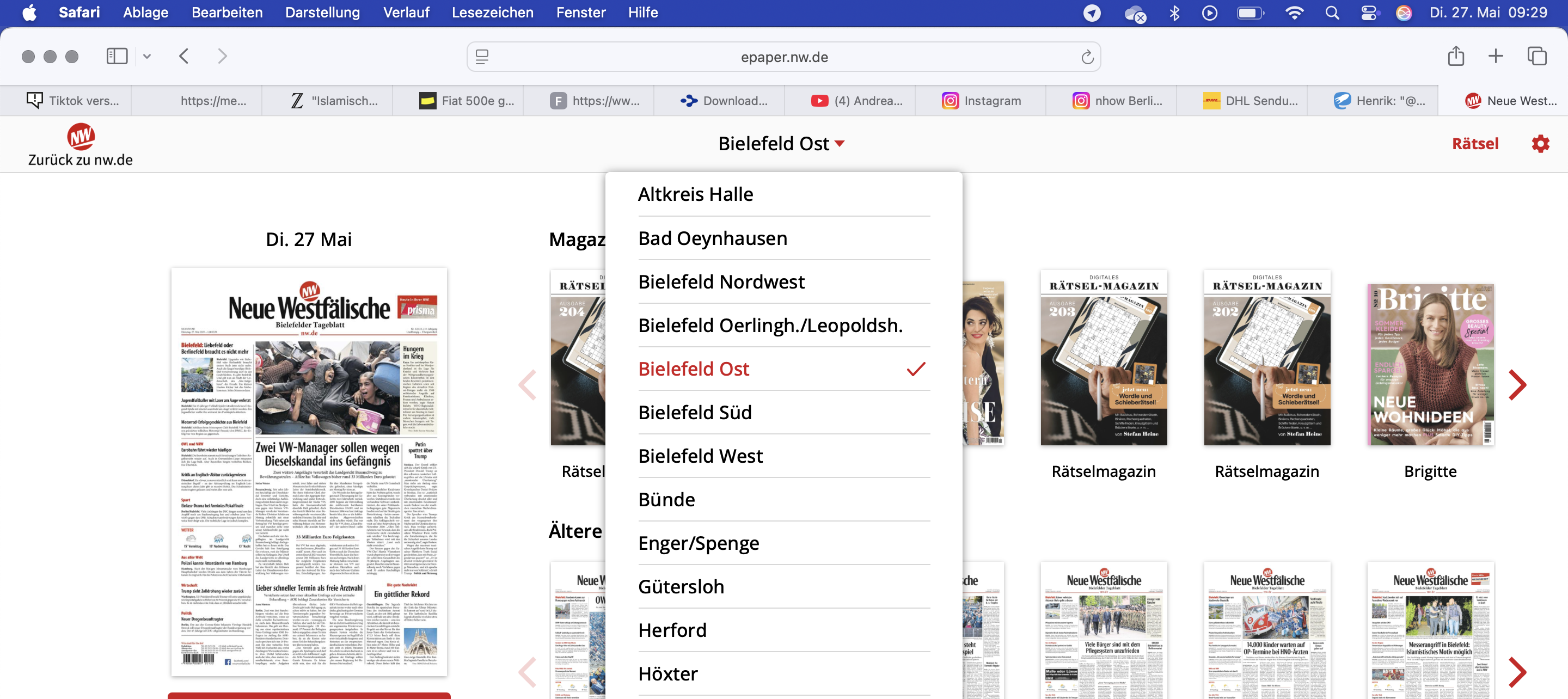Open older edition about Messerangriff in Bielefeld
The image size is (1568, 699).
click(1430, 630)
